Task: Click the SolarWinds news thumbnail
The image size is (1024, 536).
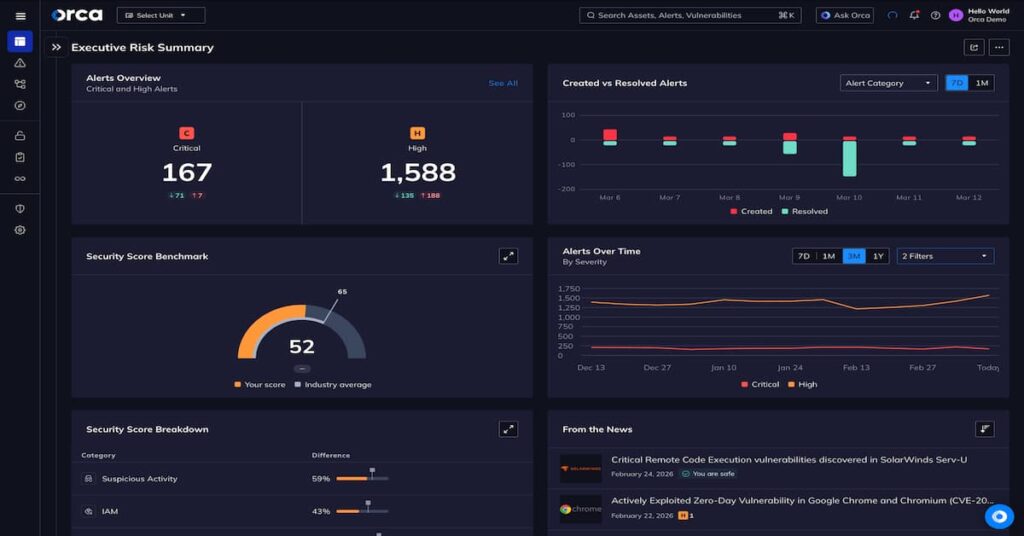Action: point(581,469)
